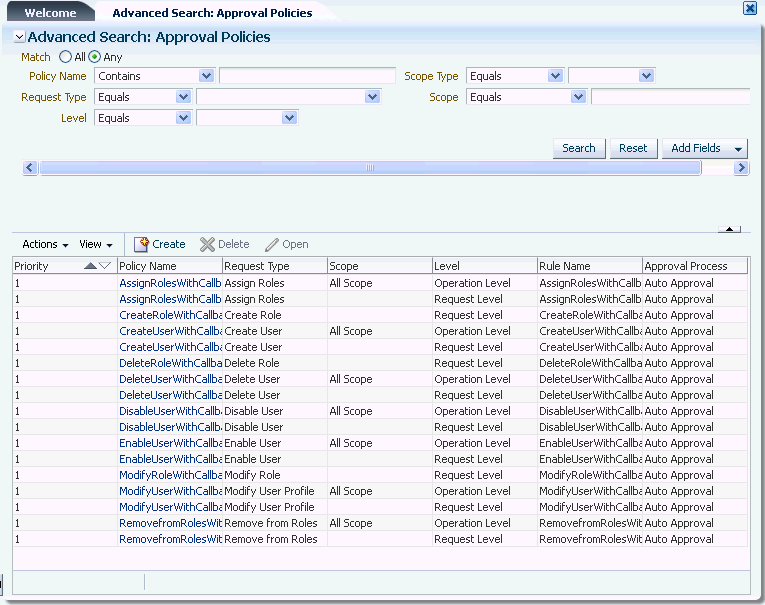Sort Priority column descending arrow
The width and height of the screenshot is (765, 605).
click(105, 266)
